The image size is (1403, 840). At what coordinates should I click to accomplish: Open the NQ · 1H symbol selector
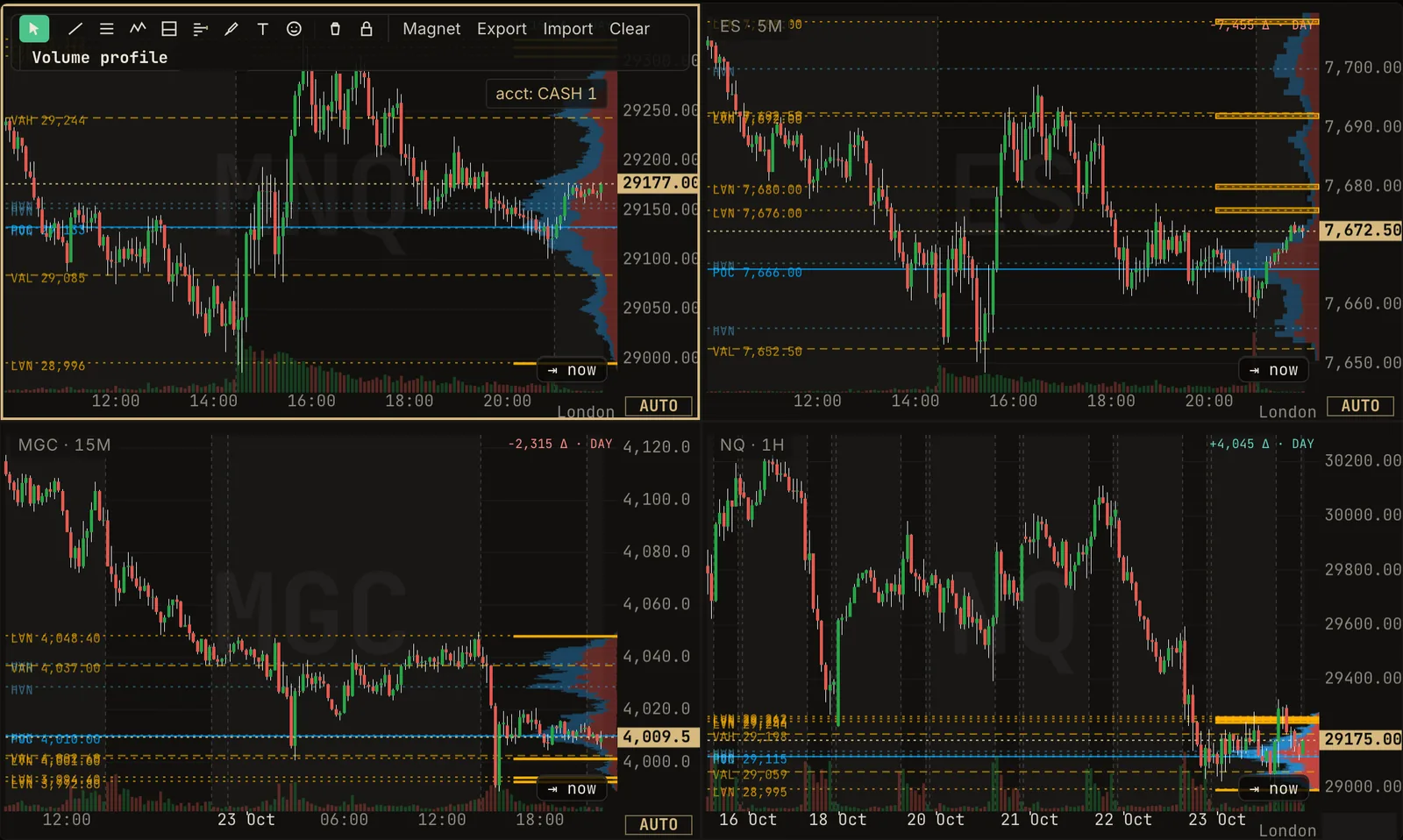[x=751, y=445]
